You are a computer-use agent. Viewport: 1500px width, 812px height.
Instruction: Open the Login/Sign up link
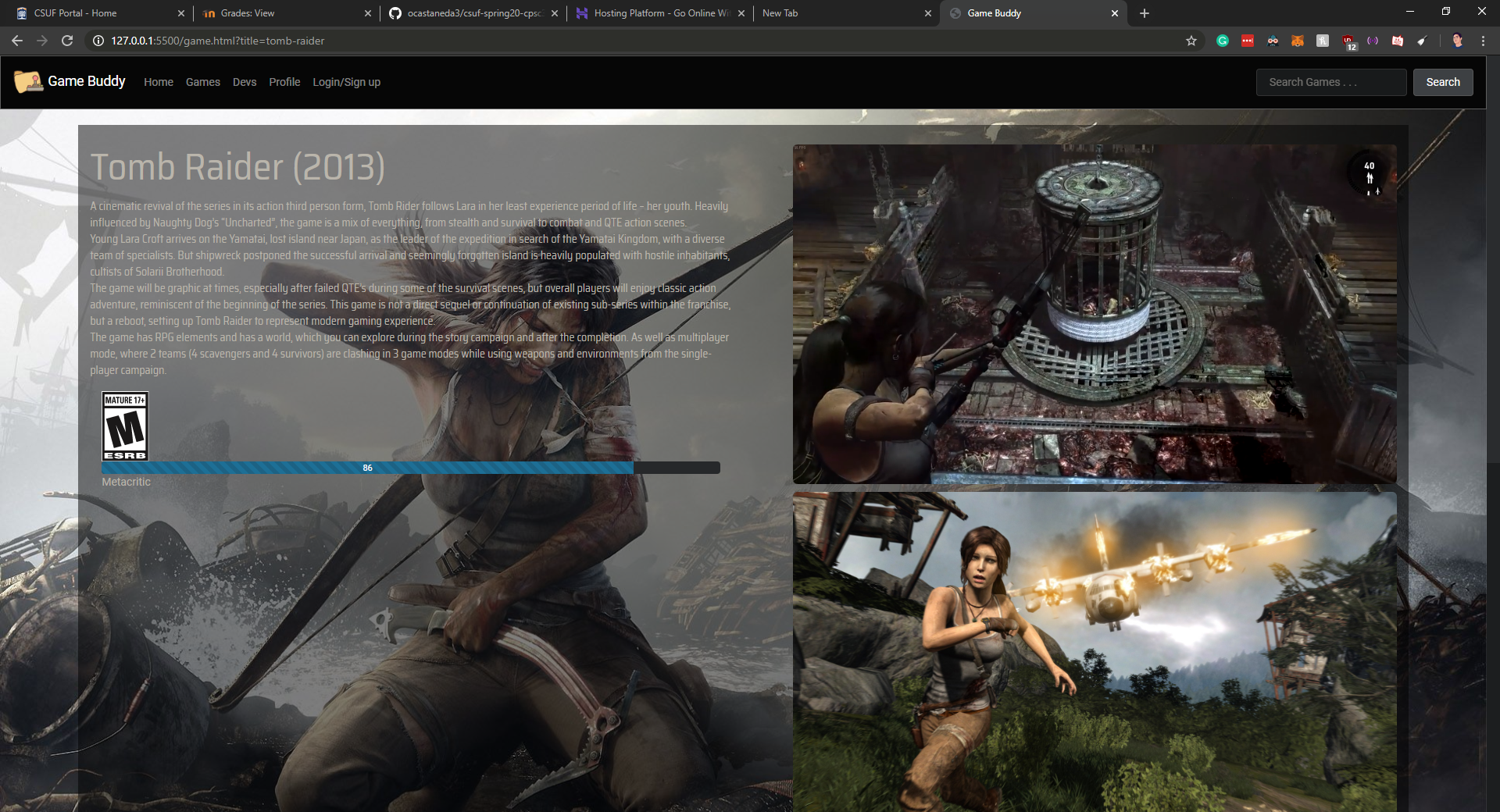346,82
